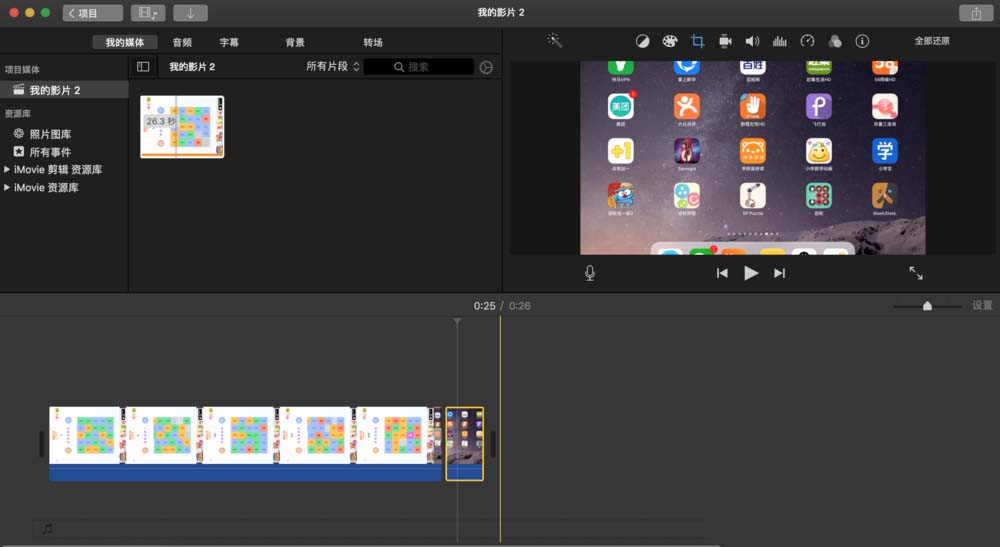Open the Photos library (照片图库)
This screenshot has height=547, width=1000.
coord(50,134)
